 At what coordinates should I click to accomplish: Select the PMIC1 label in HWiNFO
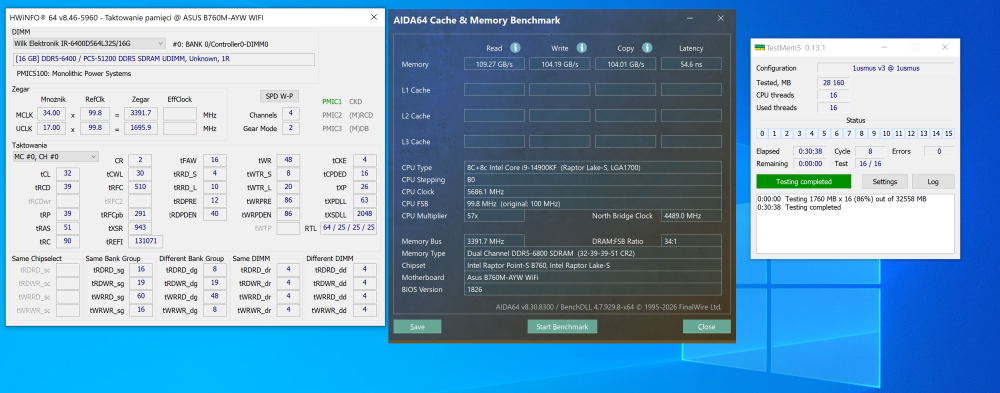click(332, 101)
